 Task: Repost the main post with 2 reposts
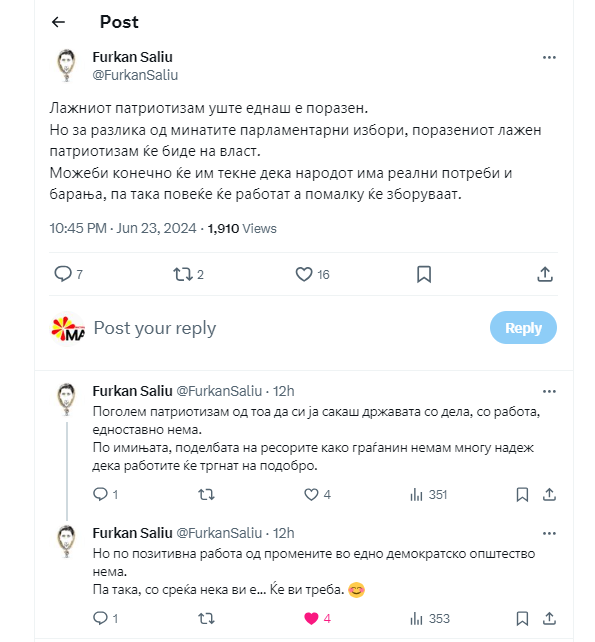pos(183,274)
